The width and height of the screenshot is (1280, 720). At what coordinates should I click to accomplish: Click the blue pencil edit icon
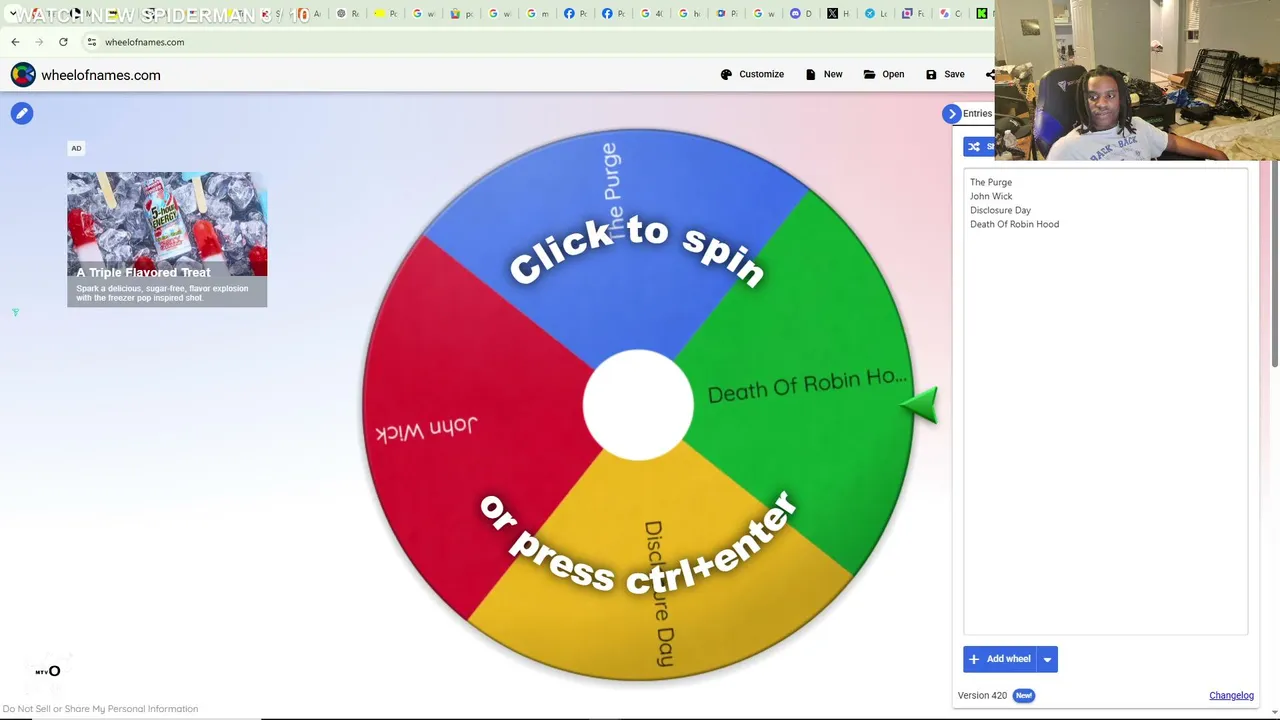pyautogui.click(x=22, y=113)
